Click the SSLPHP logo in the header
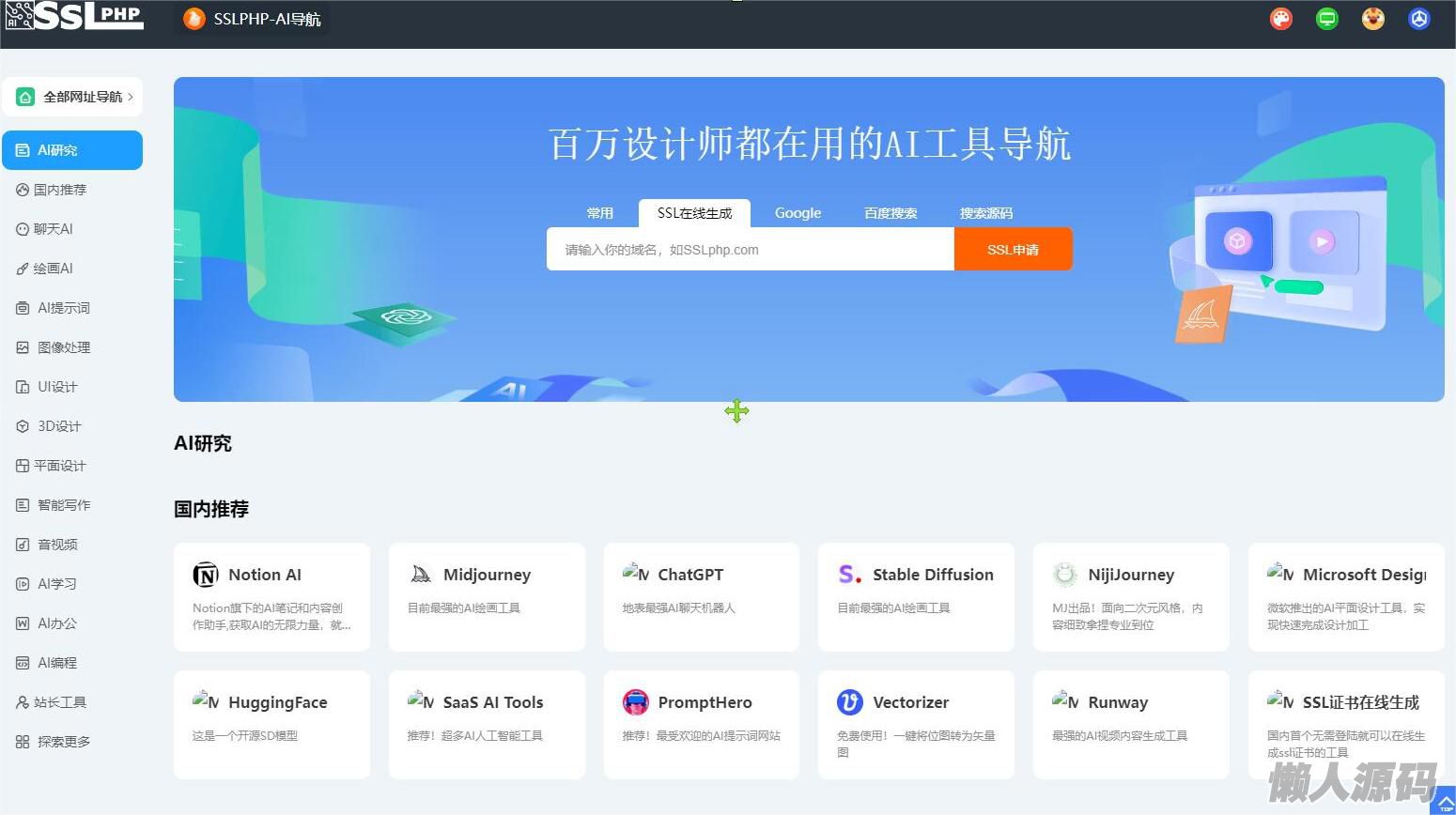The height and width of the screenshot is (815, 1456). 74,16
